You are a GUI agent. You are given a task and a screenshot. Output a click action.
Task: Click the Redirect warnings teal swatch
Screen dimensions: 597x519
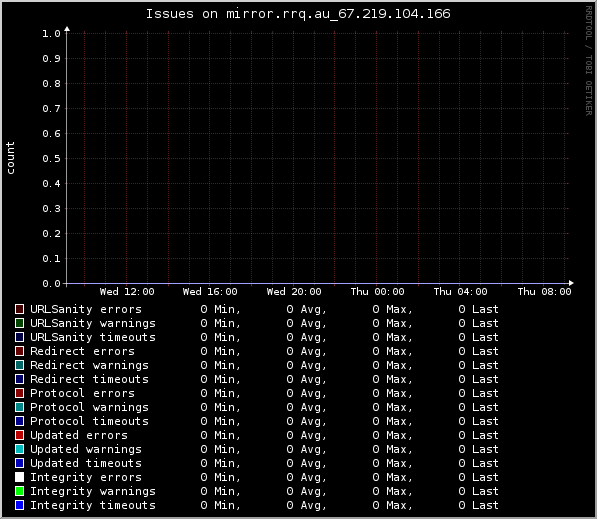point(19,365)
